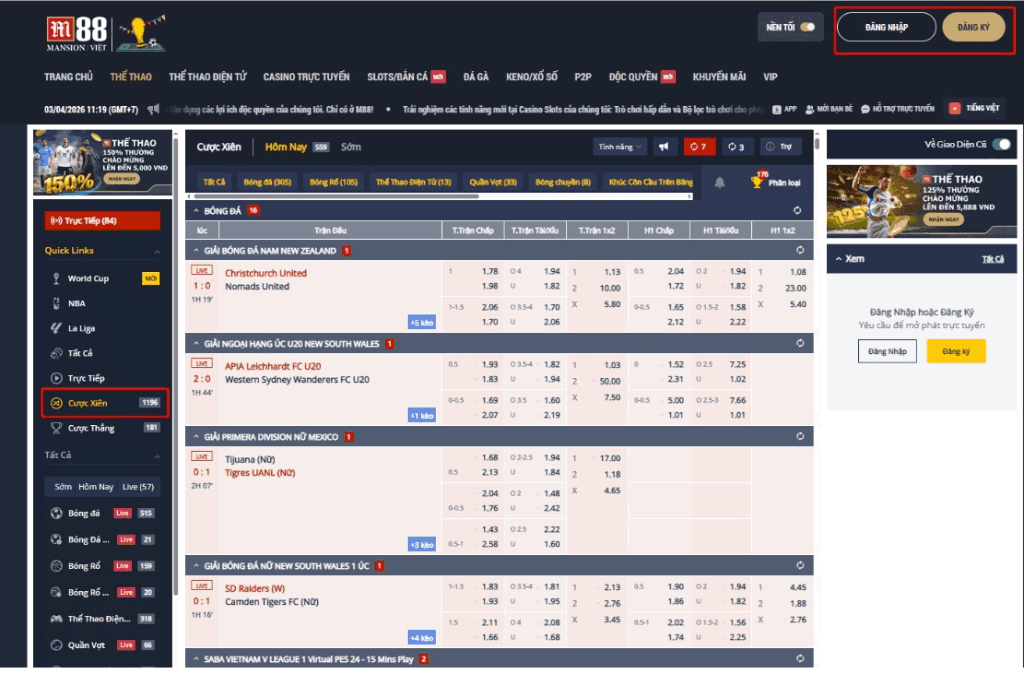Click Trực Tiếp (84) live button
This screenshot has width=1024, height=674.
coord(102,221)
